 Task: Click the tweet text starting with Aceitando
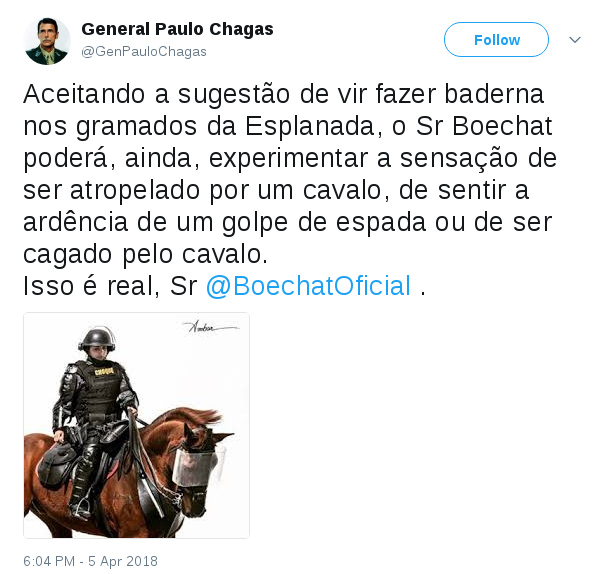click(289, 174)
